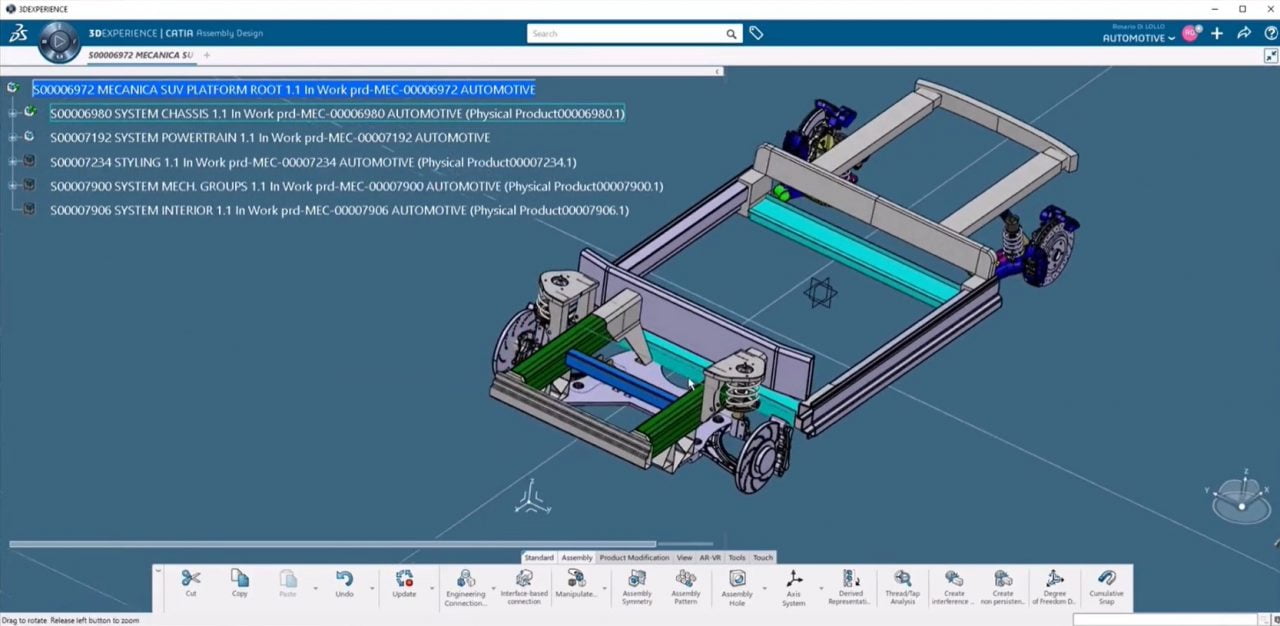Click the fullscreen expand icon top right
Viewport: 1280px width, 626px height.
click(x=1271, y=56)
